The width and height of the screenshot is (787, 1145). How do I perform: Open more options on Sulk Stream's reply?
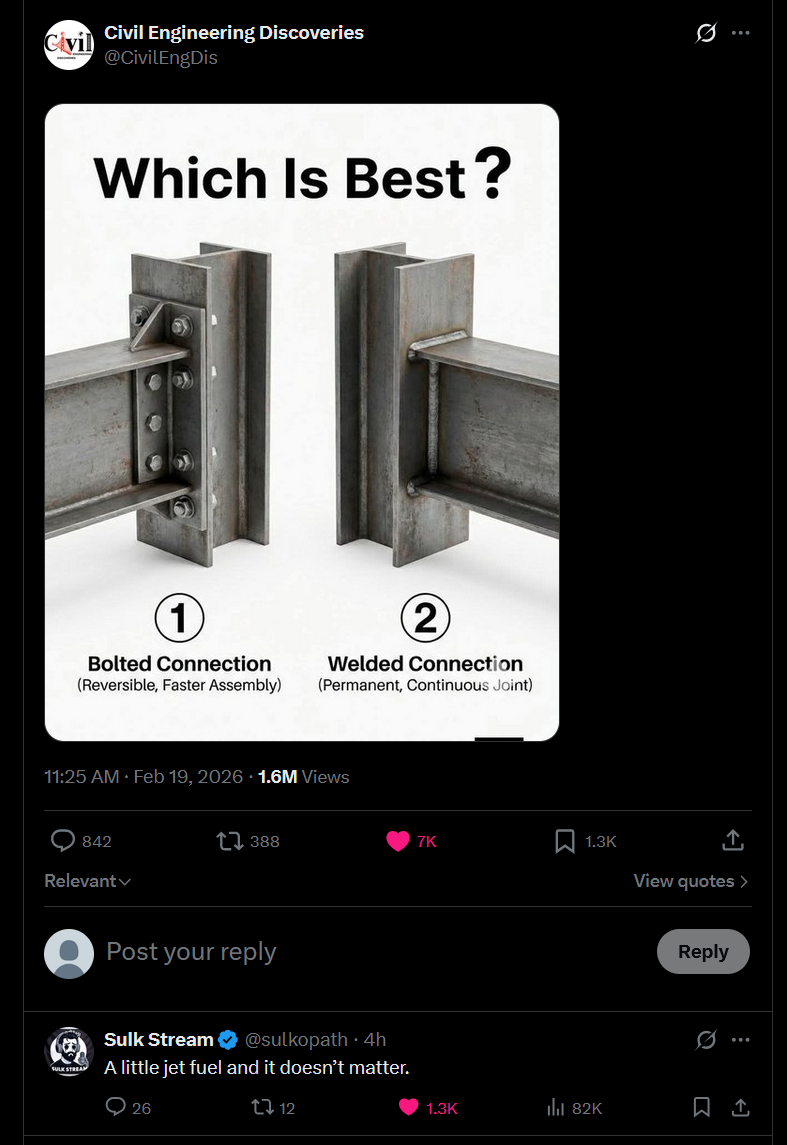[740, 1040]
